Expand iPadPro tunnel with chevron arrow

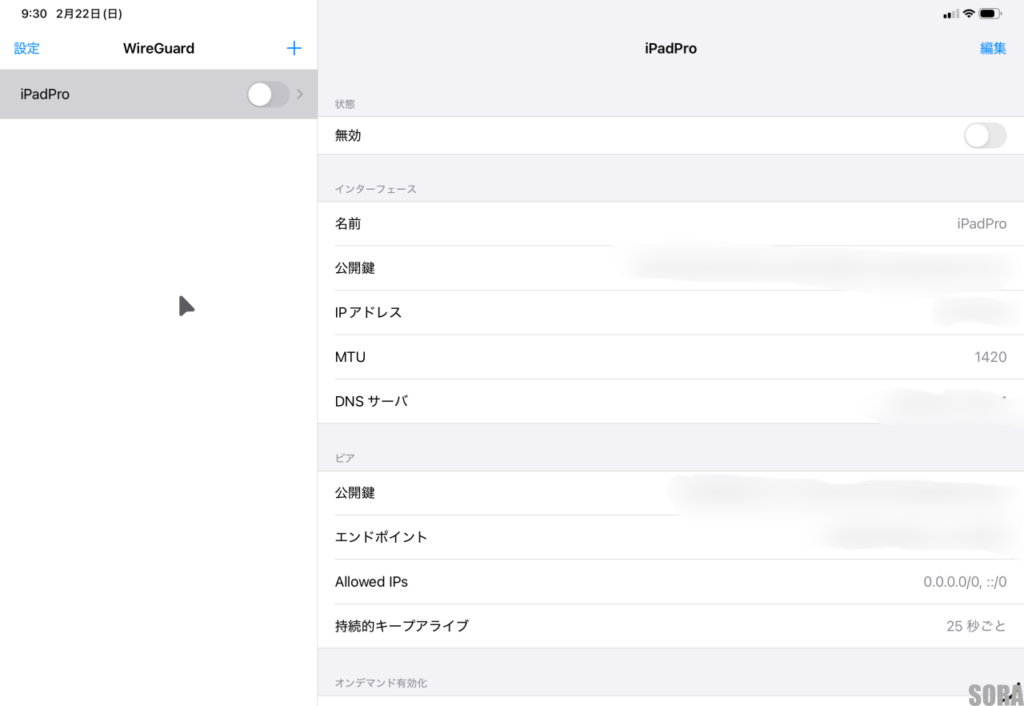tap(300, 94)
